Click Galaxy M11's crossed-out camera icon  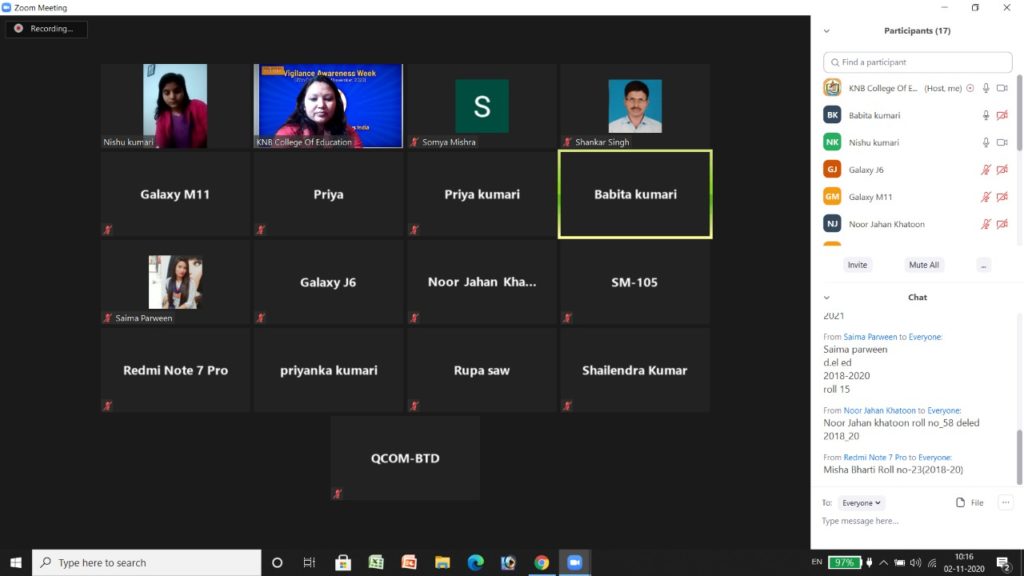[x=1002, y=197]
